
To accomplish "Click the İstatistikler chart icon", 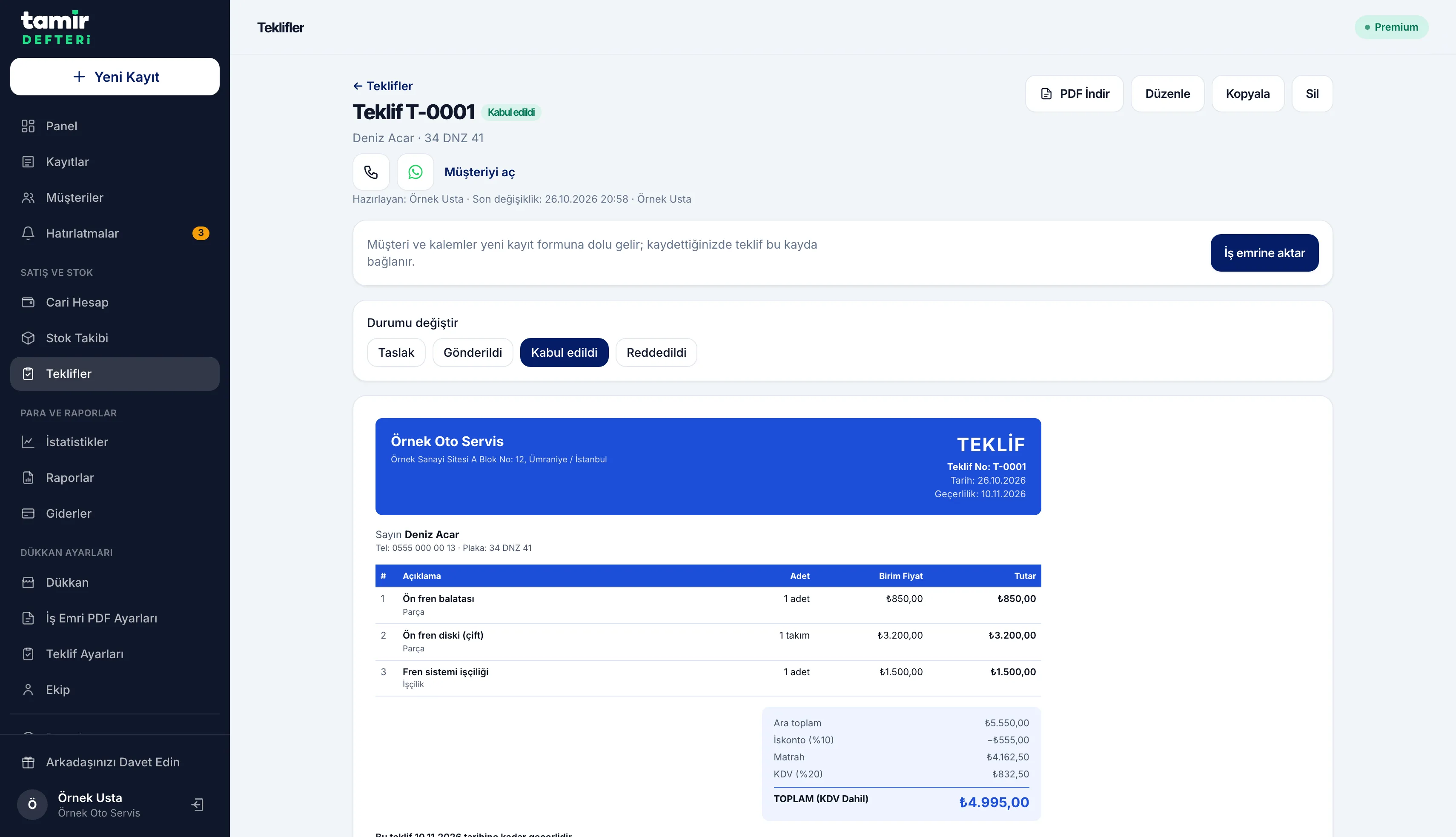I will pyautogui.click(x=28, y=441).
